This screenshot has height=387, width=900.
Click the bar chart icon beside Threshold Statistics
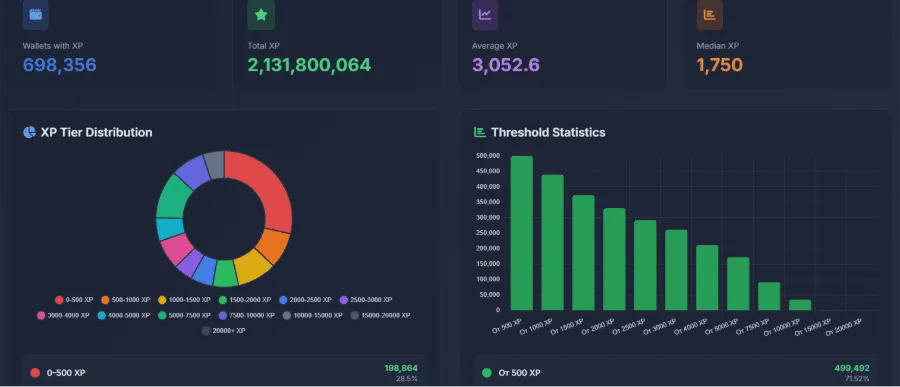(480, 132)
